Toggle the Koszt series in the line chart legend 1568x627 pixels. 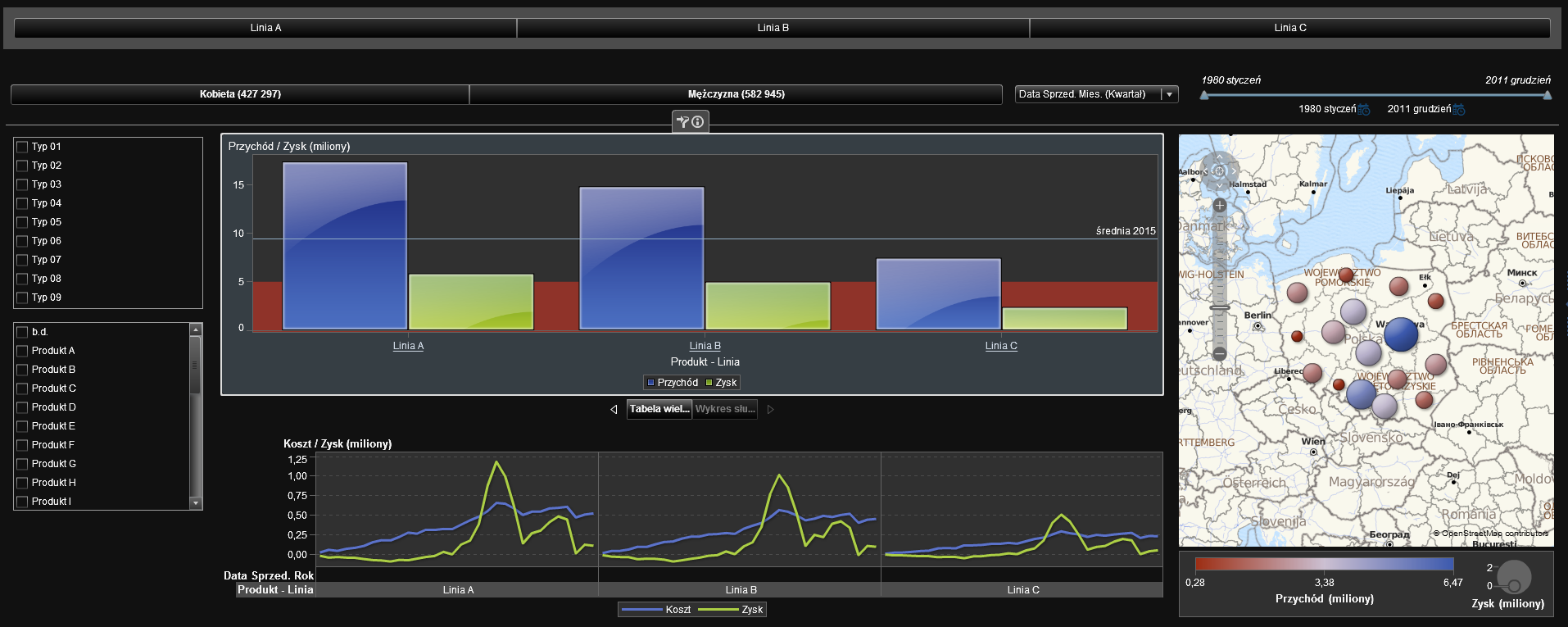tap(656, 610)
